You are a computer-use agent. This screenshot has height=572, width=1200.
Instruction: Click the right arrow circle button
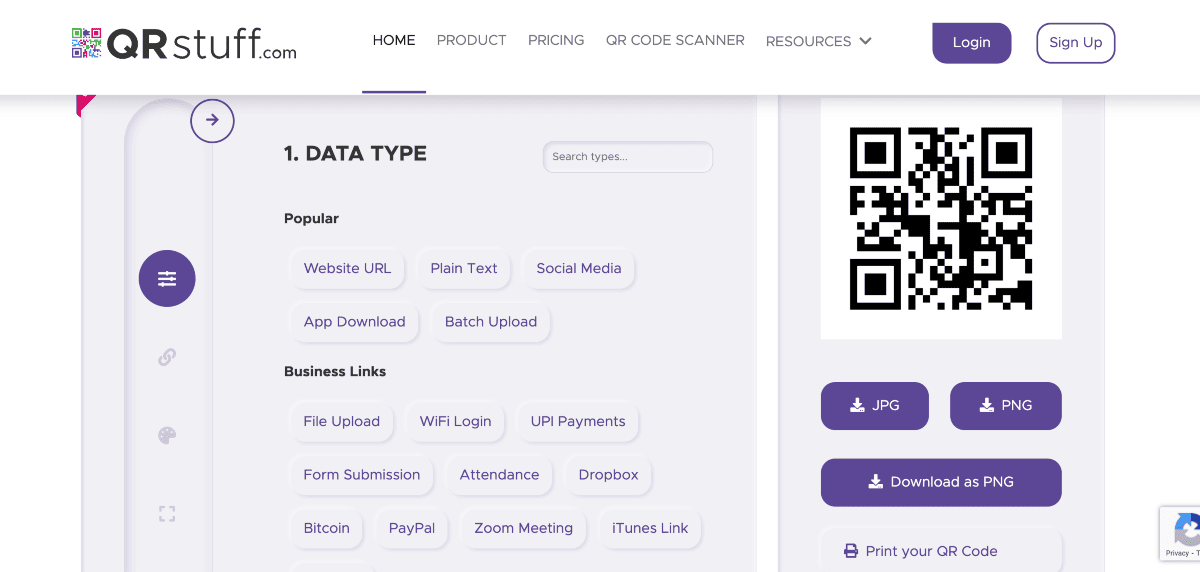coord(212,121)
